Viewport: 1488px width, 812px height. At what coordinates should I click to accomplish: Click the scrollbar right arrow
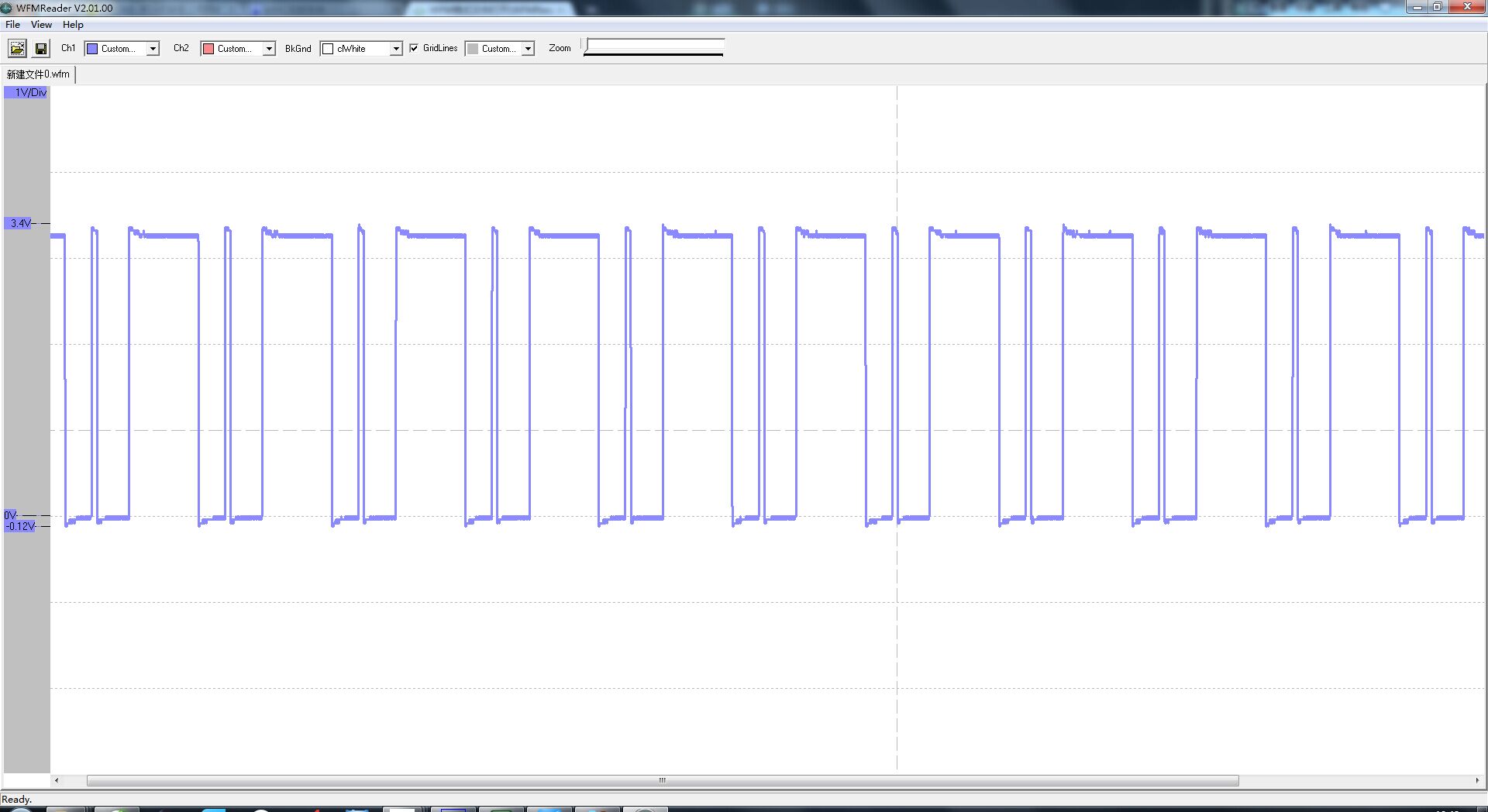tap(1477, 780)
